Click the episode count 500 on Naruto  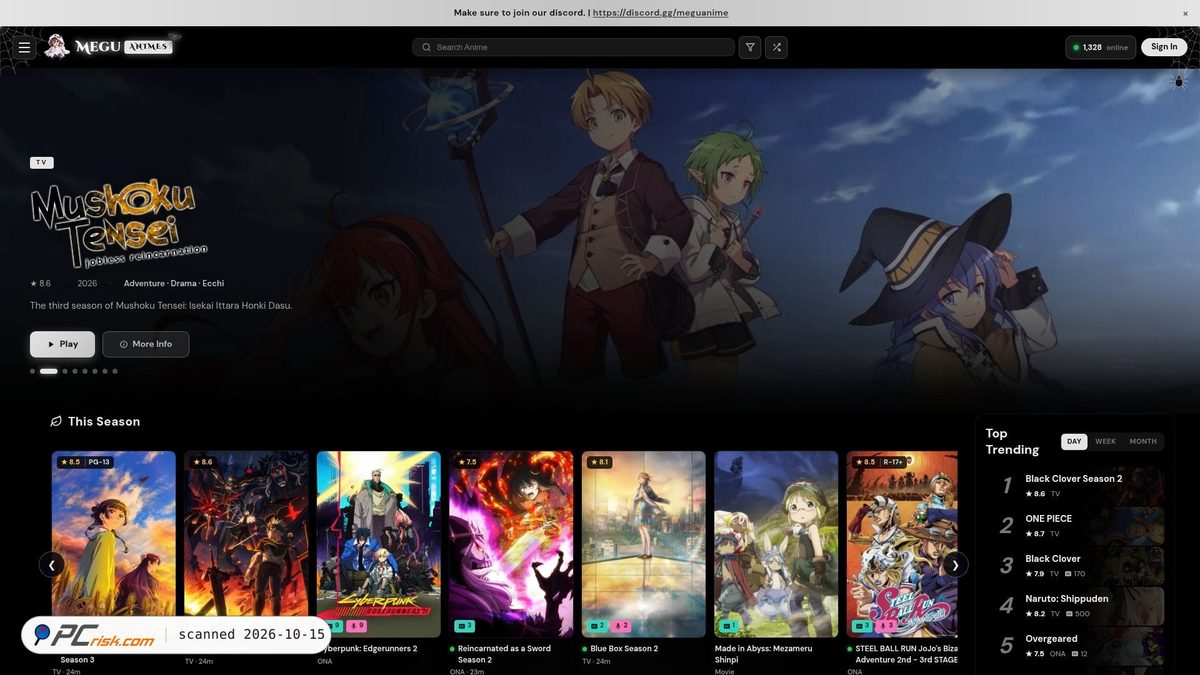pos(1077,614)
